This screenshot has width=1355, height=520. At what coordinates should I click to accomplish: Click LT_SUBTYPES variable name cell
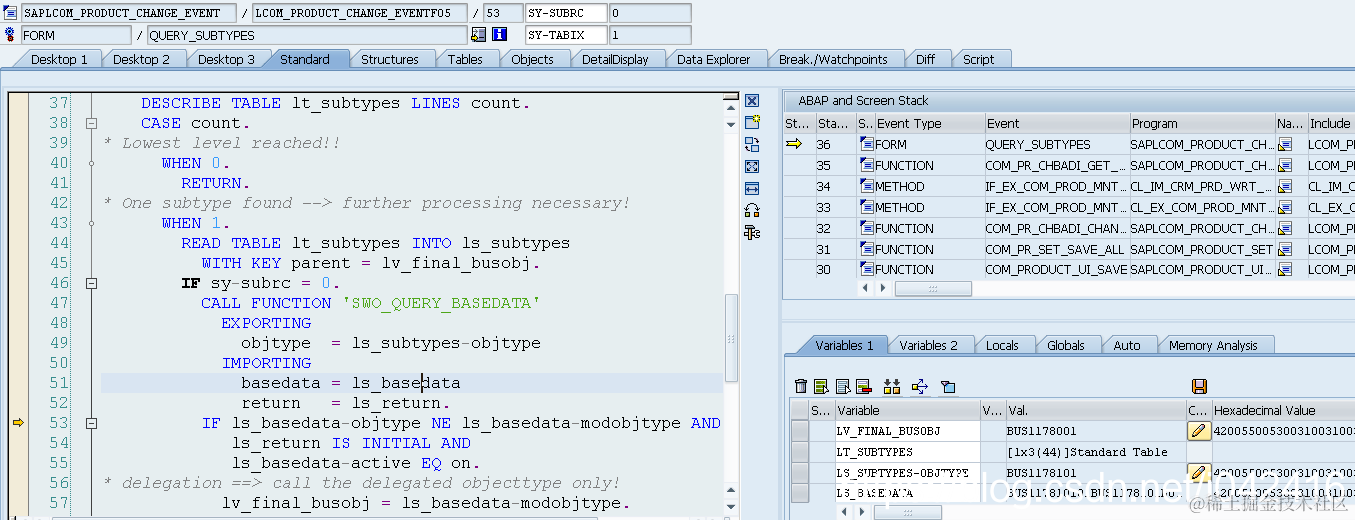[x=906, y=452]
